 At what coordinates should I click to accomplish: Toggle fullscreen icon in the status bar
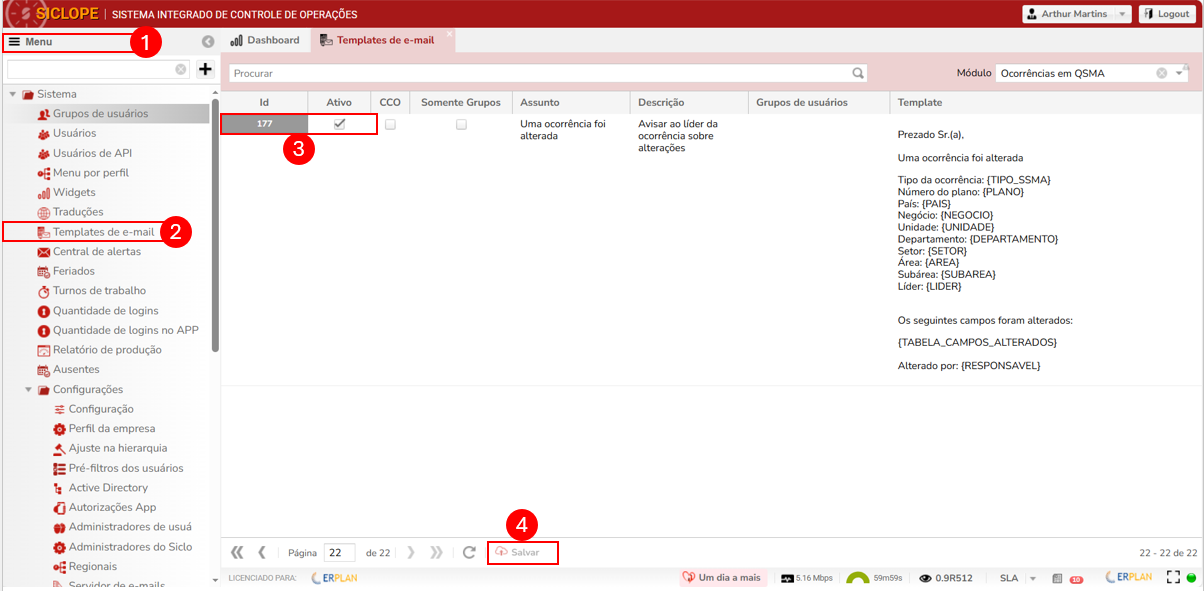pyautogui.click(x=1174, y=578)
